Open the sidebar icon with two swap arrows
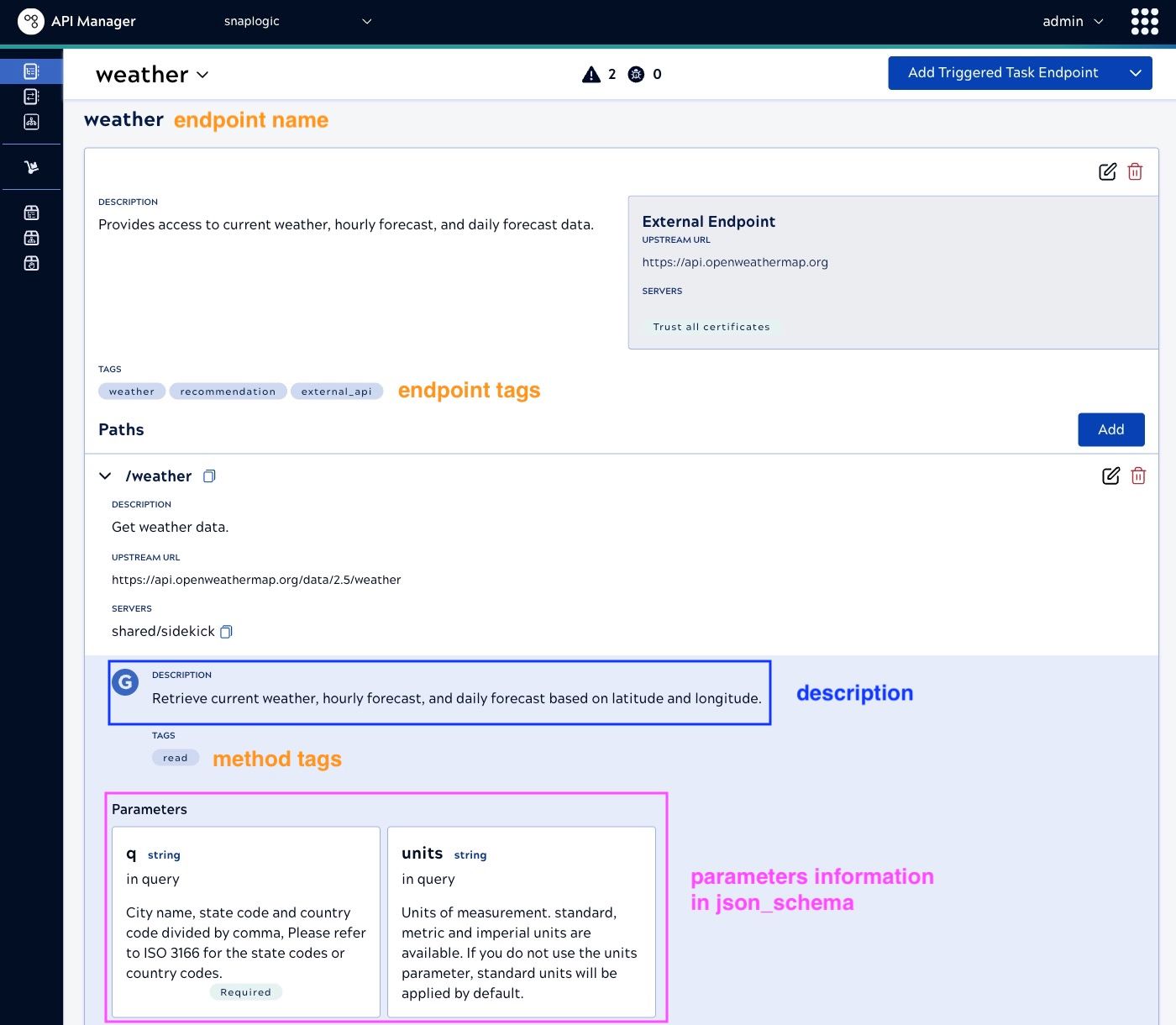The width and height of the screenshot is (1176, 1025). pos(31,97)
